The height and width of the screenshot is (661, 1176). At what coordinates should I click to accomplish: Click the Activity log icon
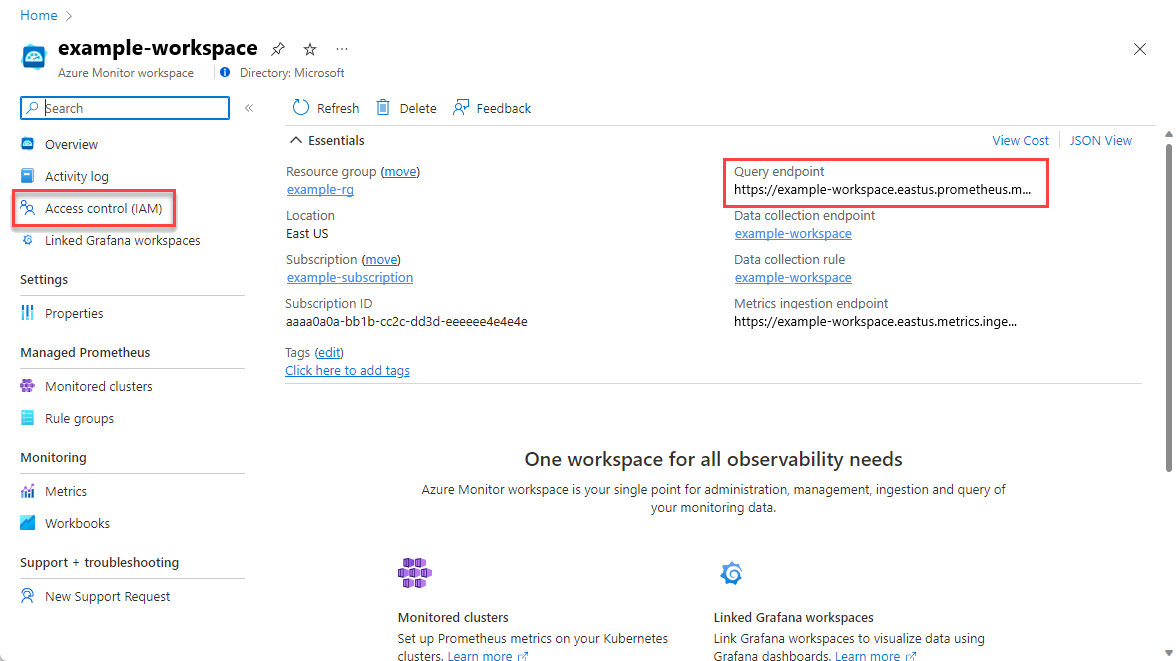[28, 176]
